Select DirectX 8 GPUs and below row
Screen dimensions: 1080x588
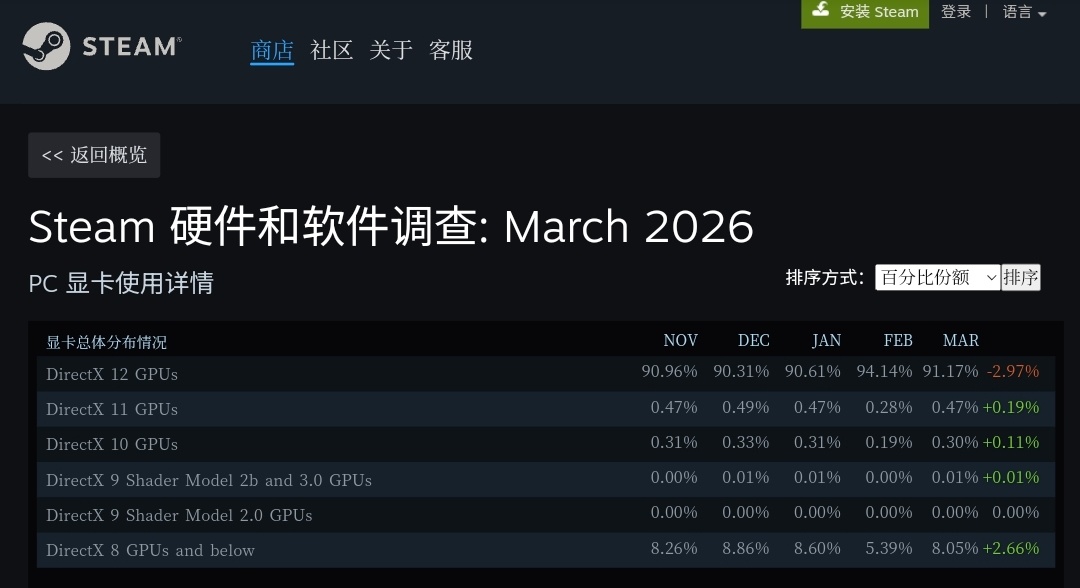150,550
